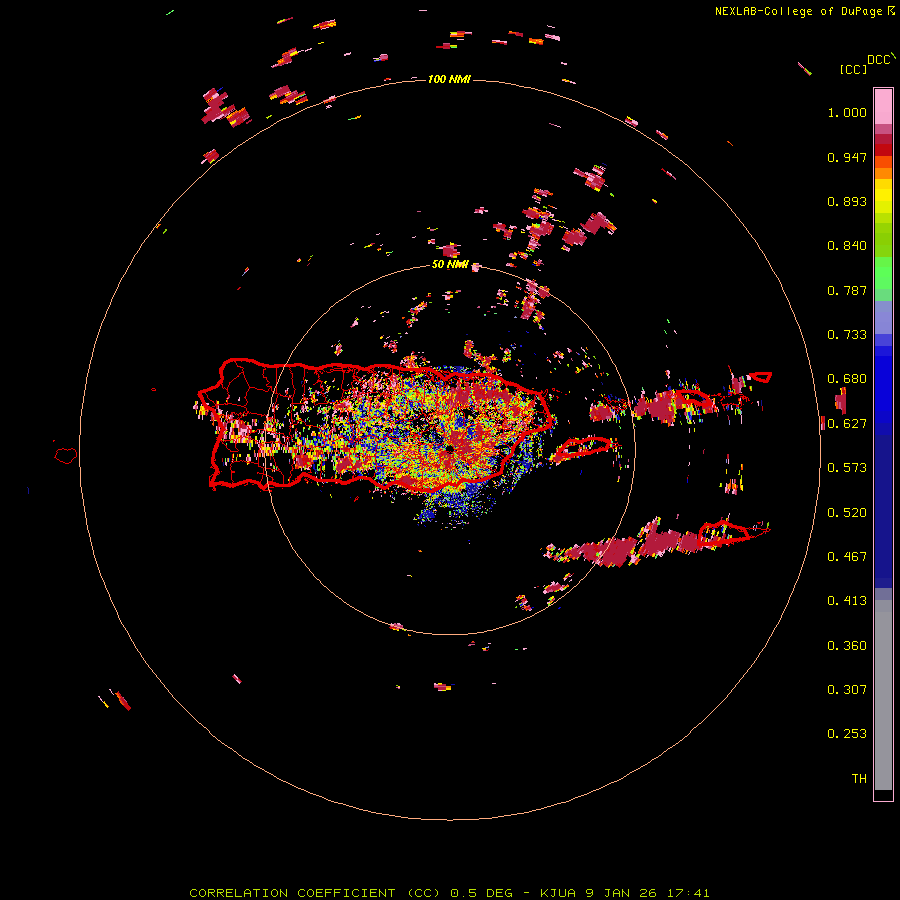Click the 0.947 scale value
The image size is (900, 900).
(847, 157)
